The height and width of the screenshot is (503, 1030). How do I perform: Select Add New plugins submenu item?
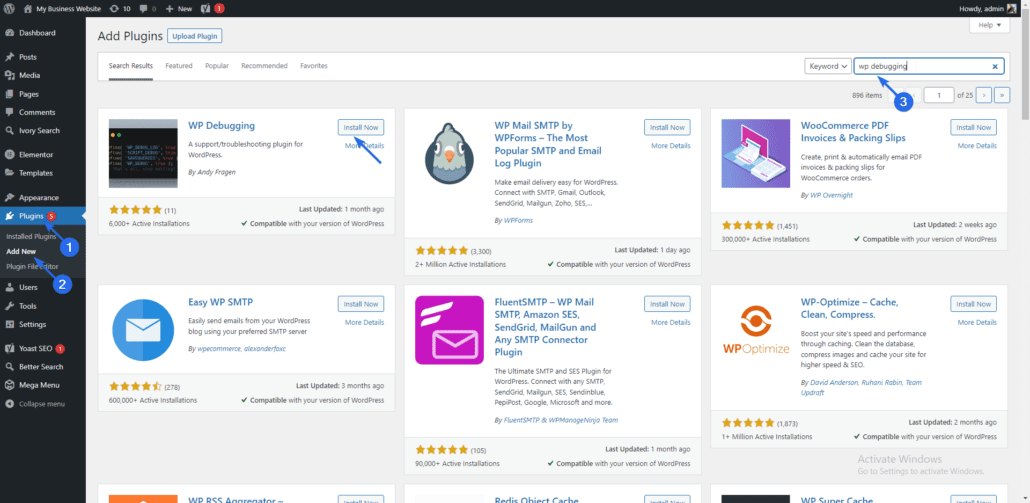21,252
